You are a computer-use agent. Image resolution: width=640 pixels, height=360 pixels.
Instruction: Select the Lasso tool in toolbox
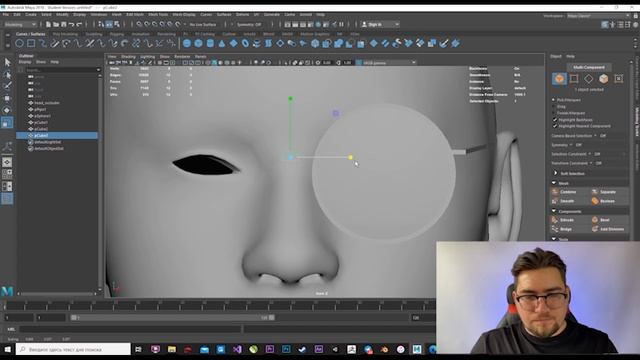point(7,74)
